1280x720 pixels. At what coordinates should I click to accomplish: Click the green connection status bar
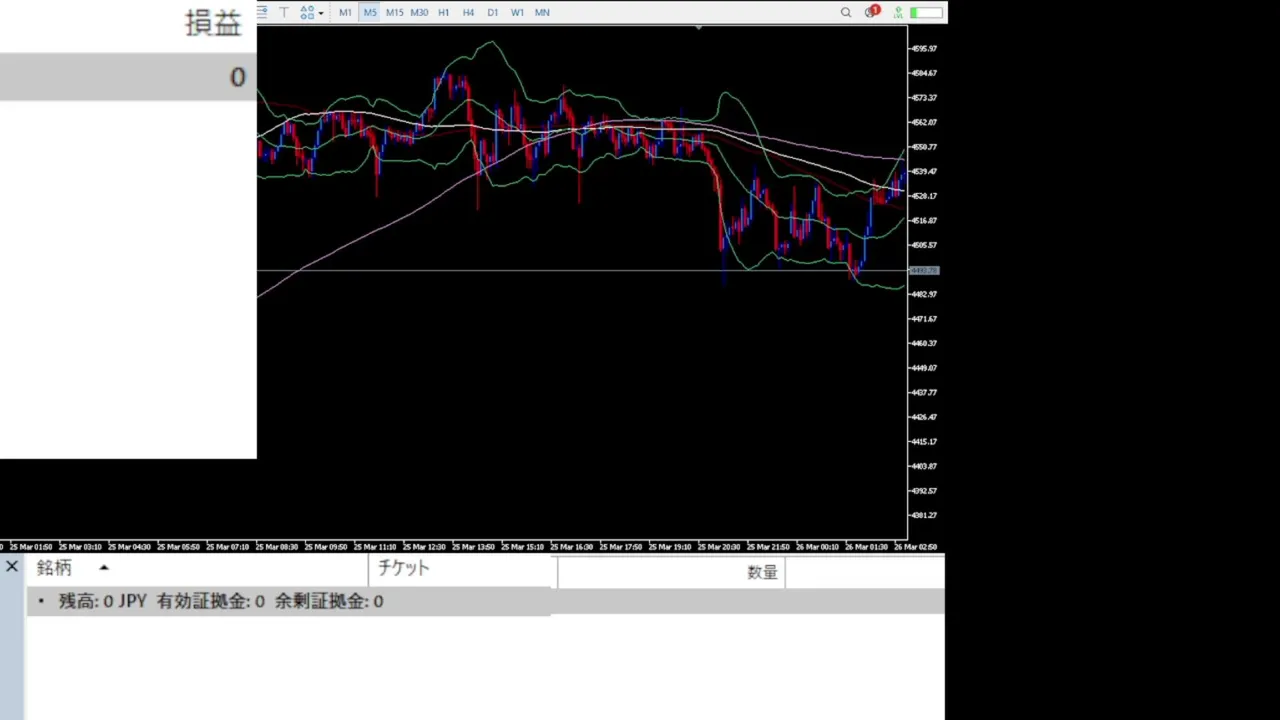tap(926, 12)
